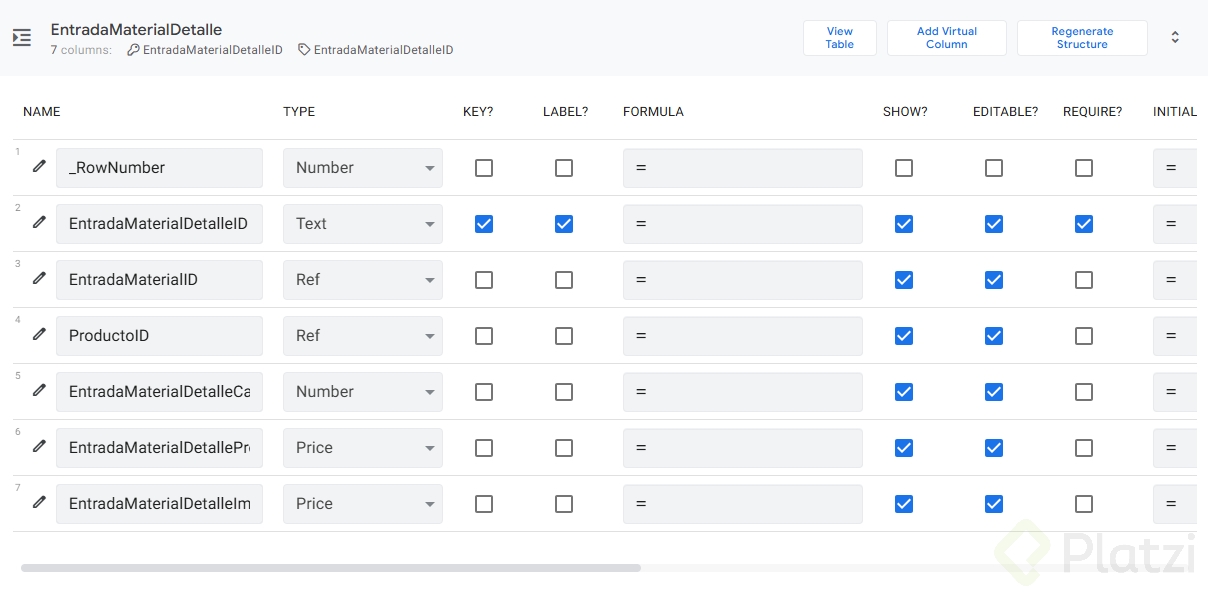
Task: Expand or collapse table with chevron icon
Action: (x=1175, y=38)
